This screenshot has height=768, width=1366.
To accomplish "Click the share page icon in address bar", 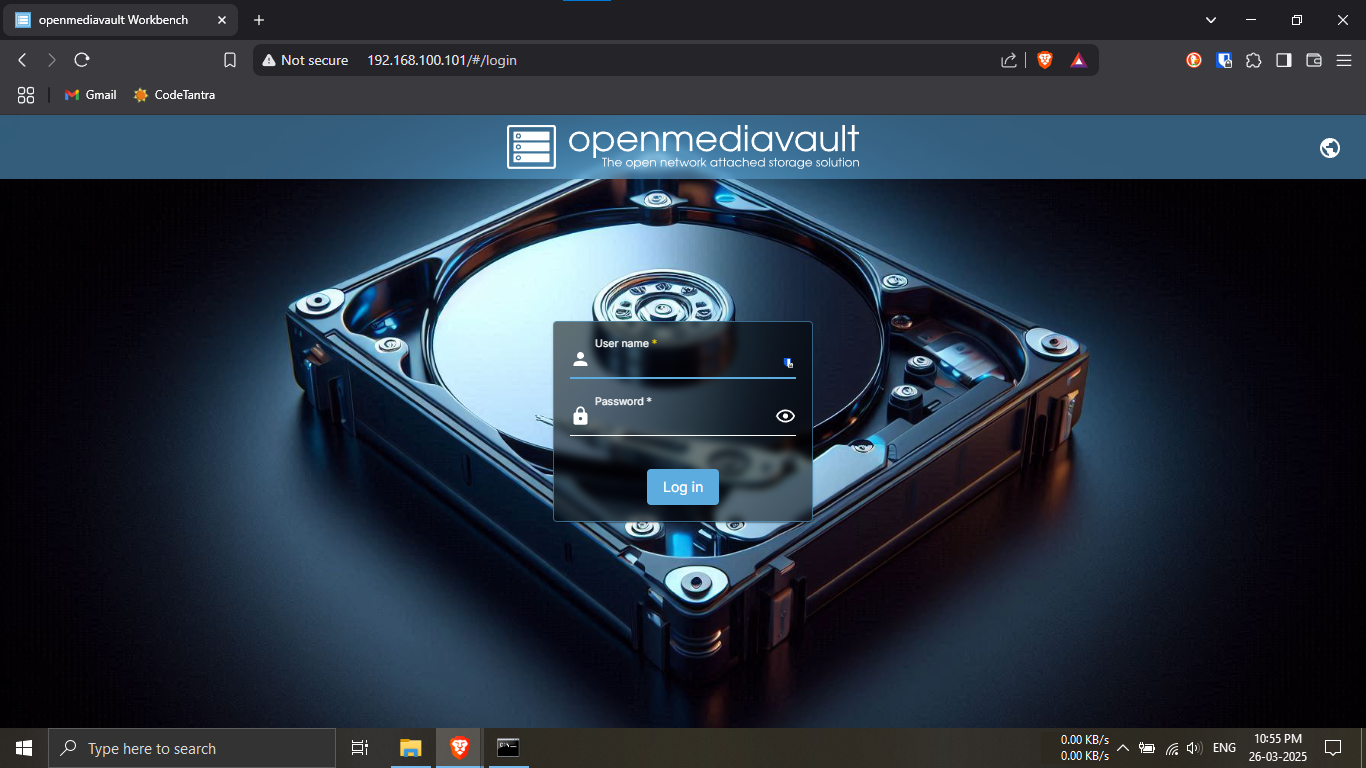I will pyautogui.click(x=1009, y=60).
